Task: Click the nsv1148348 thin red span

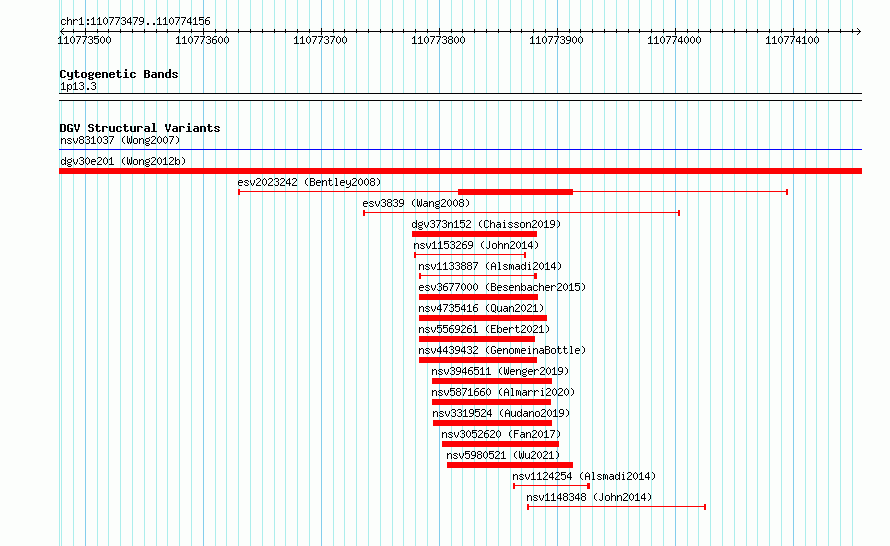Action: pos(616,507)
